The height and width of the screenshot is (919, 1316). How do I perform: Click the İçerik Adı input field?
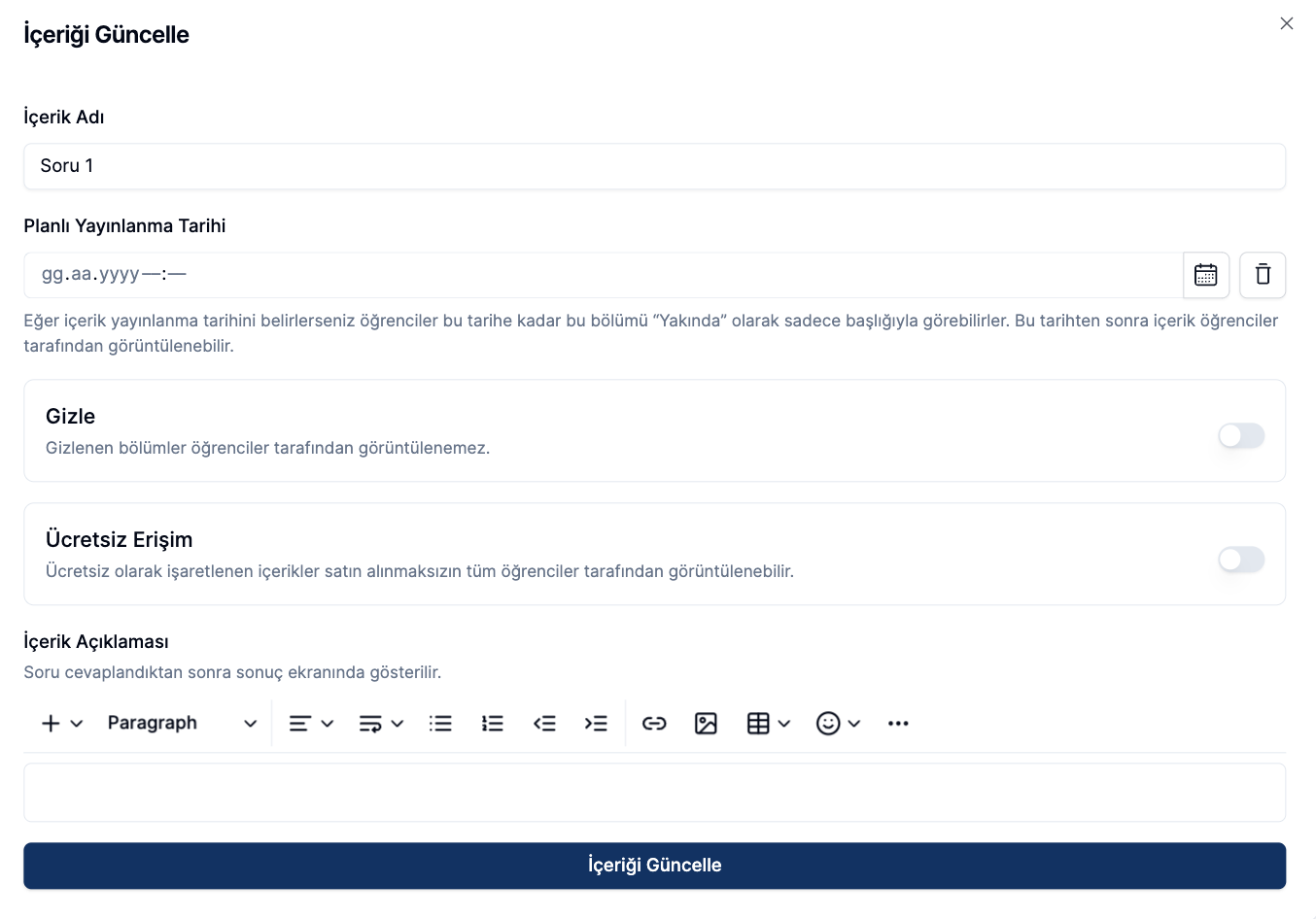[x=654, y=166]
